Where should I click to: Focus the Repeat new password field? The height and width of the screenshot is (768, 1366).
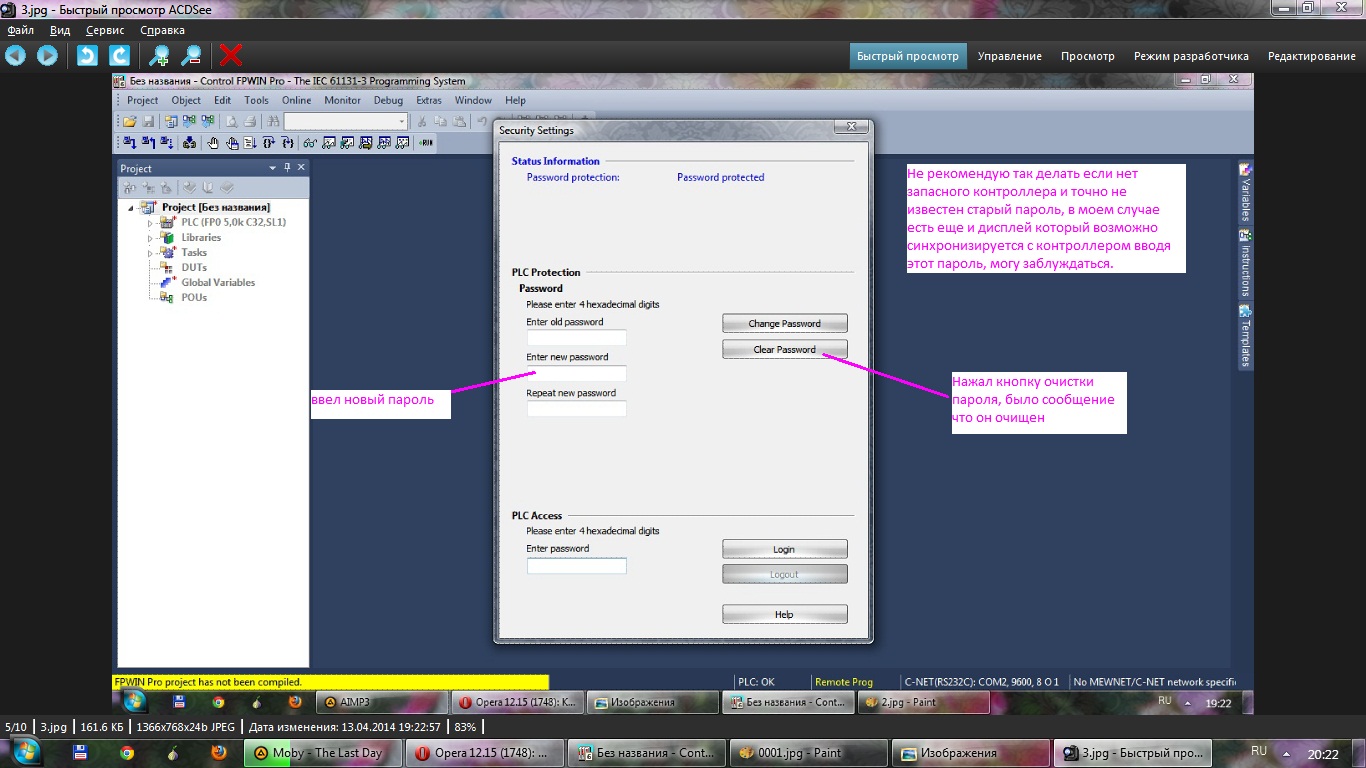click(577, 408)
